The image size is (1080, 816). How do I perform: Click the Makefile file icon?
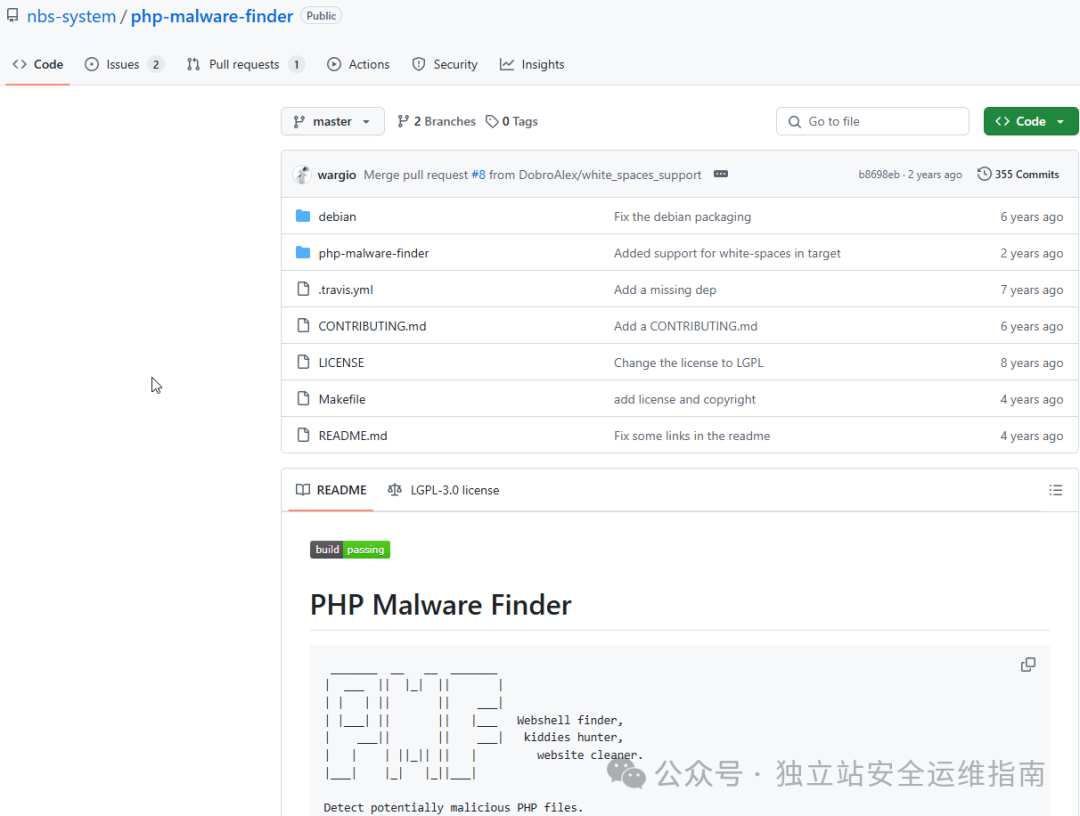tap(303, 399)
